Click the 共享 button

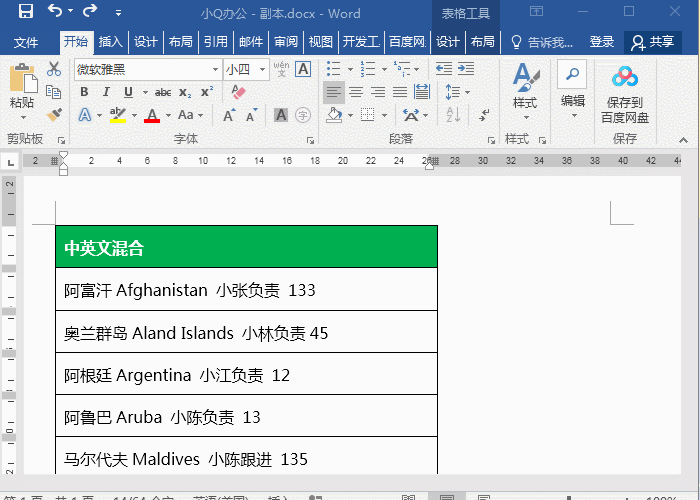653,42
